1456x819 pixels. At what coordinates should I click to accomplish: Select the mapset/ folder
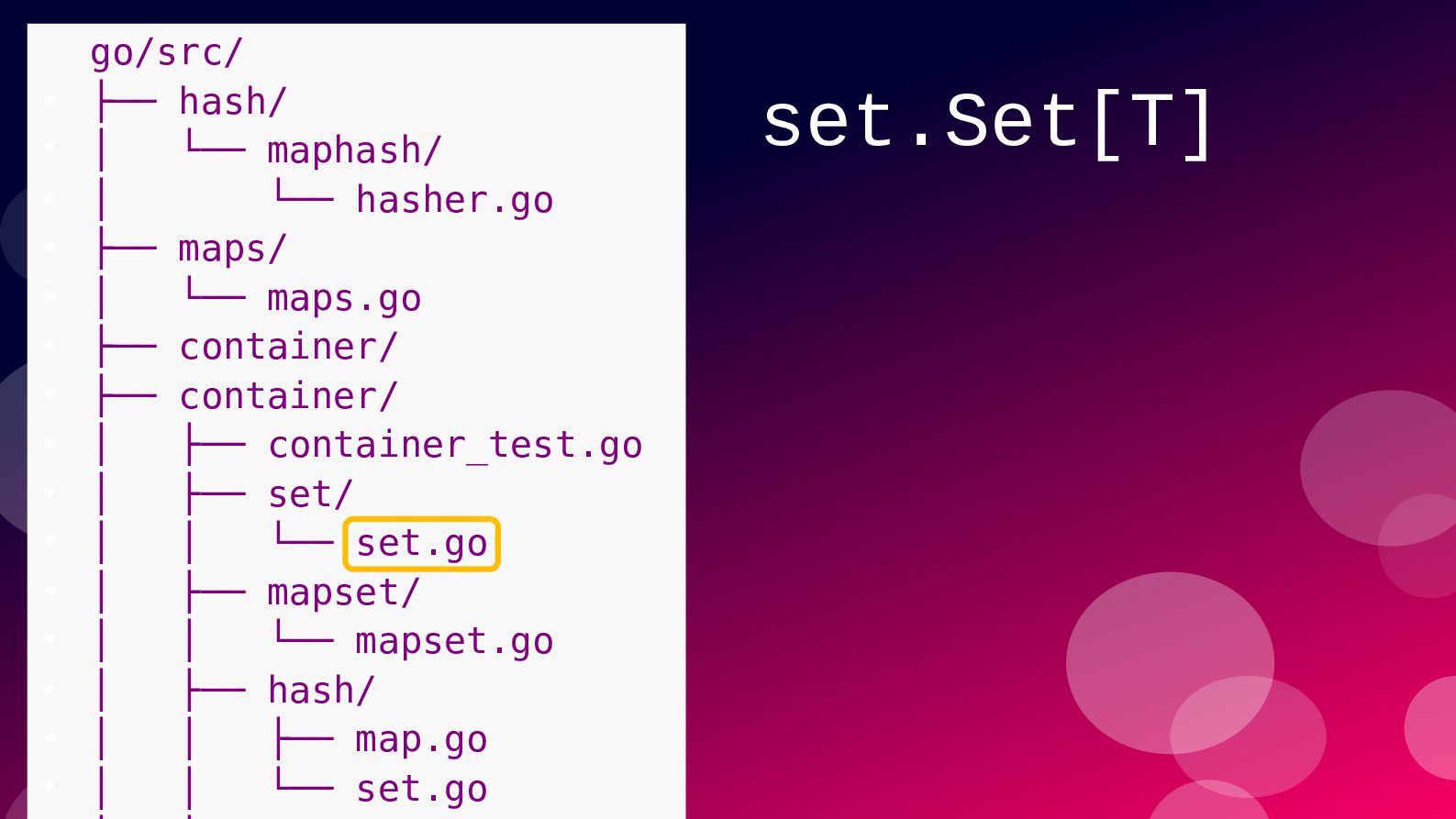(x=343, y=592)
